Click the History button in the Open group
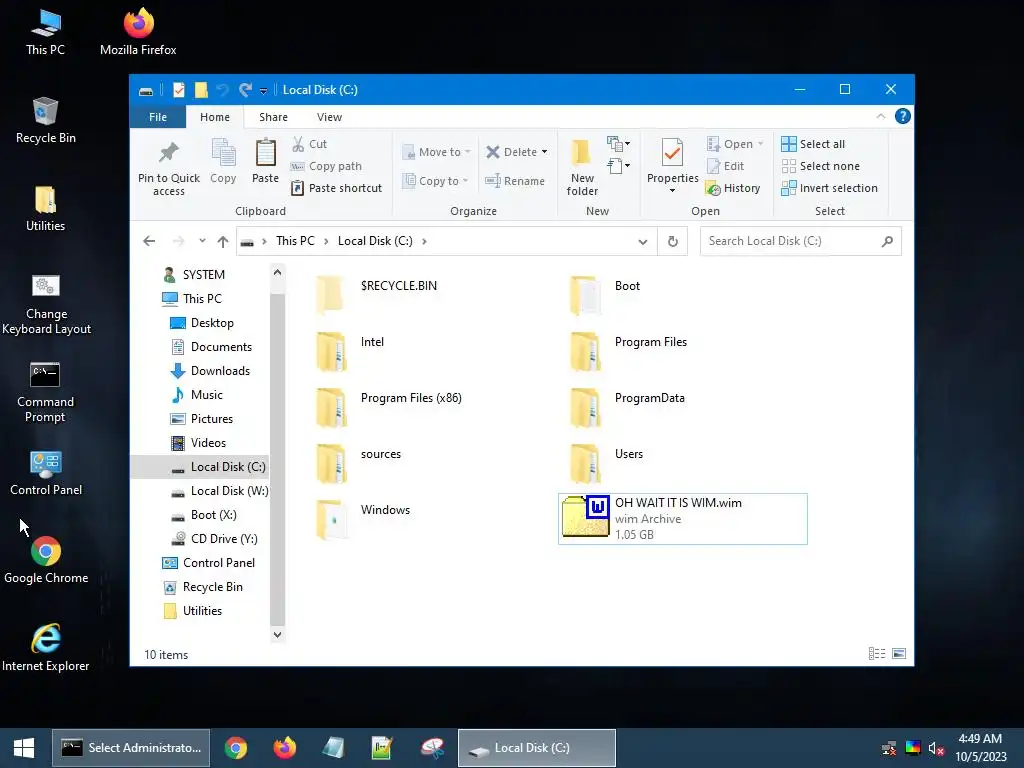This screenshot has width=1024, height=768. [733, 188]
